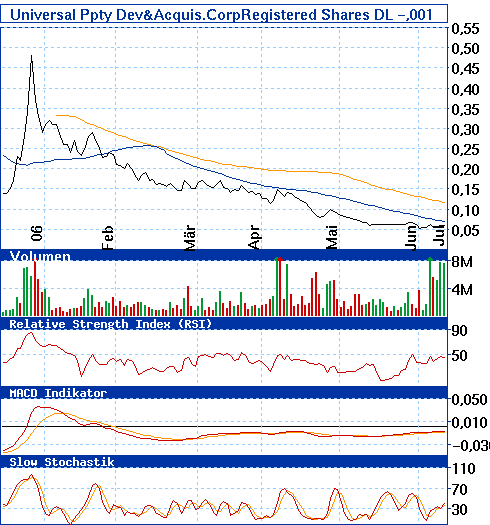
Task: Click the MACD axis label 0,010
Action: click(x=469, y=423)
